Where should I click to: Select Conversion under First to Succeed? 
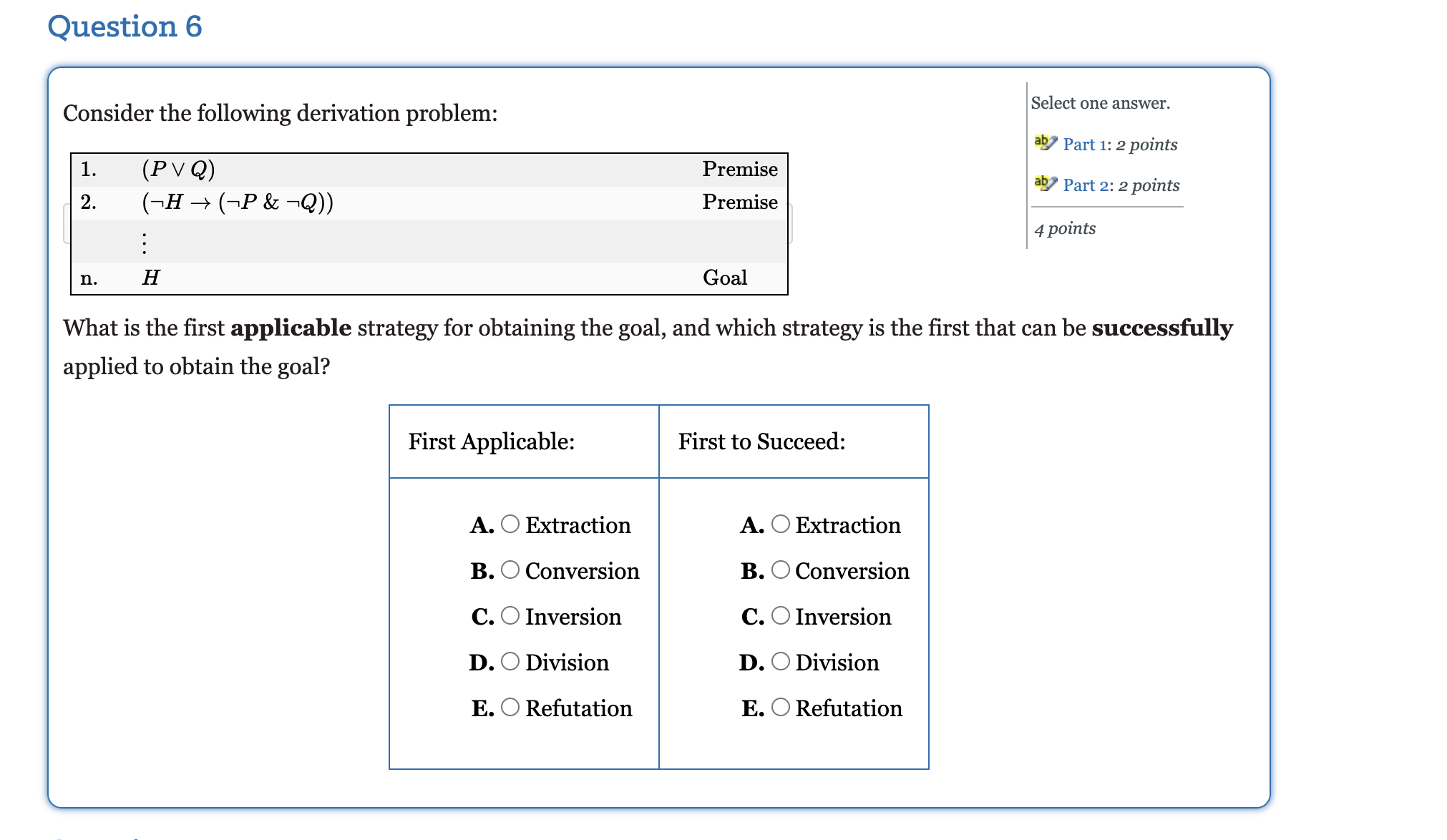click(x=779, y=571)
